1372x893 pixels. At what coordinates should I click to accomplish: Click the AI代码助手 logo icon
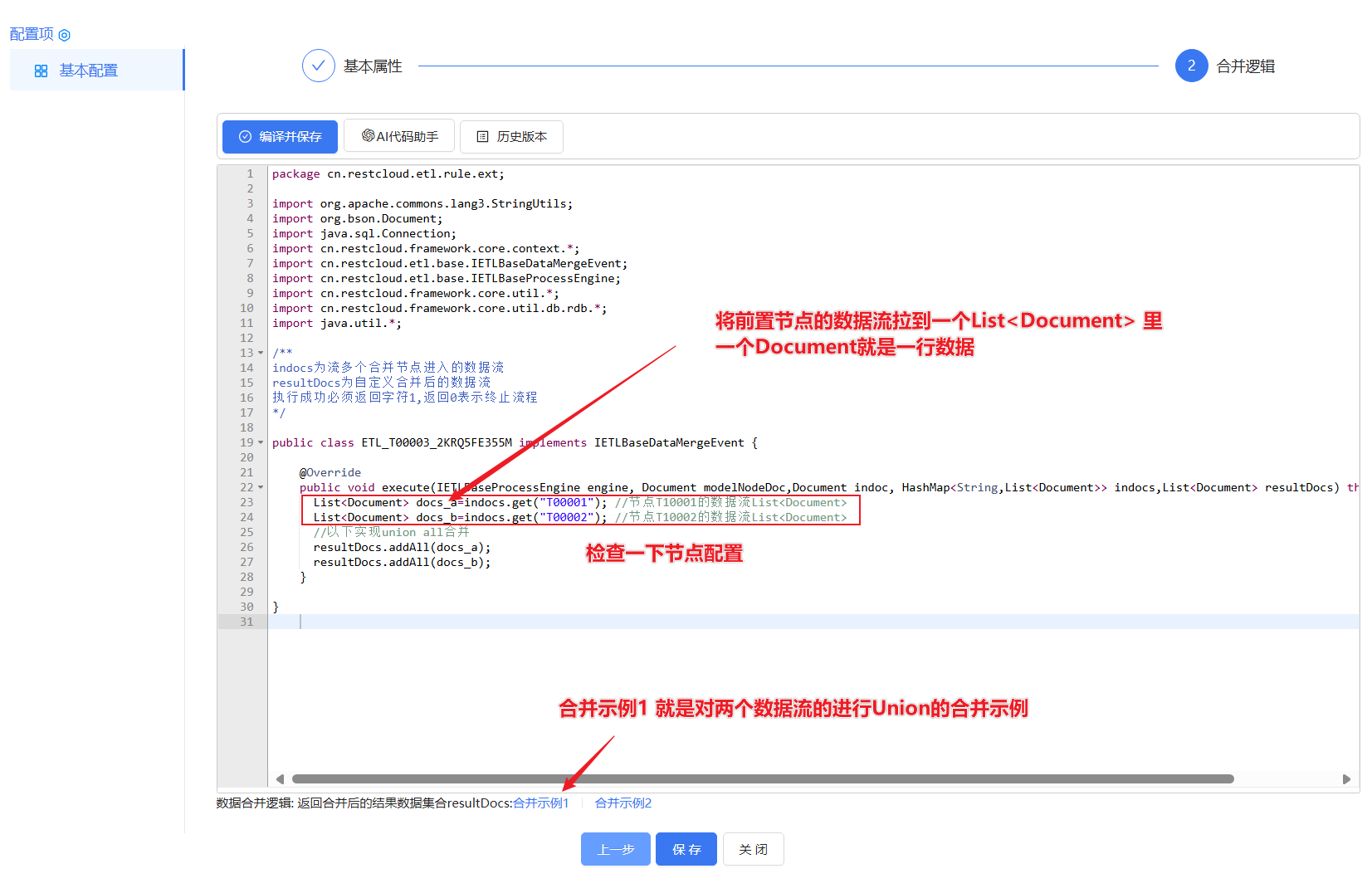(x=368, y=135)
